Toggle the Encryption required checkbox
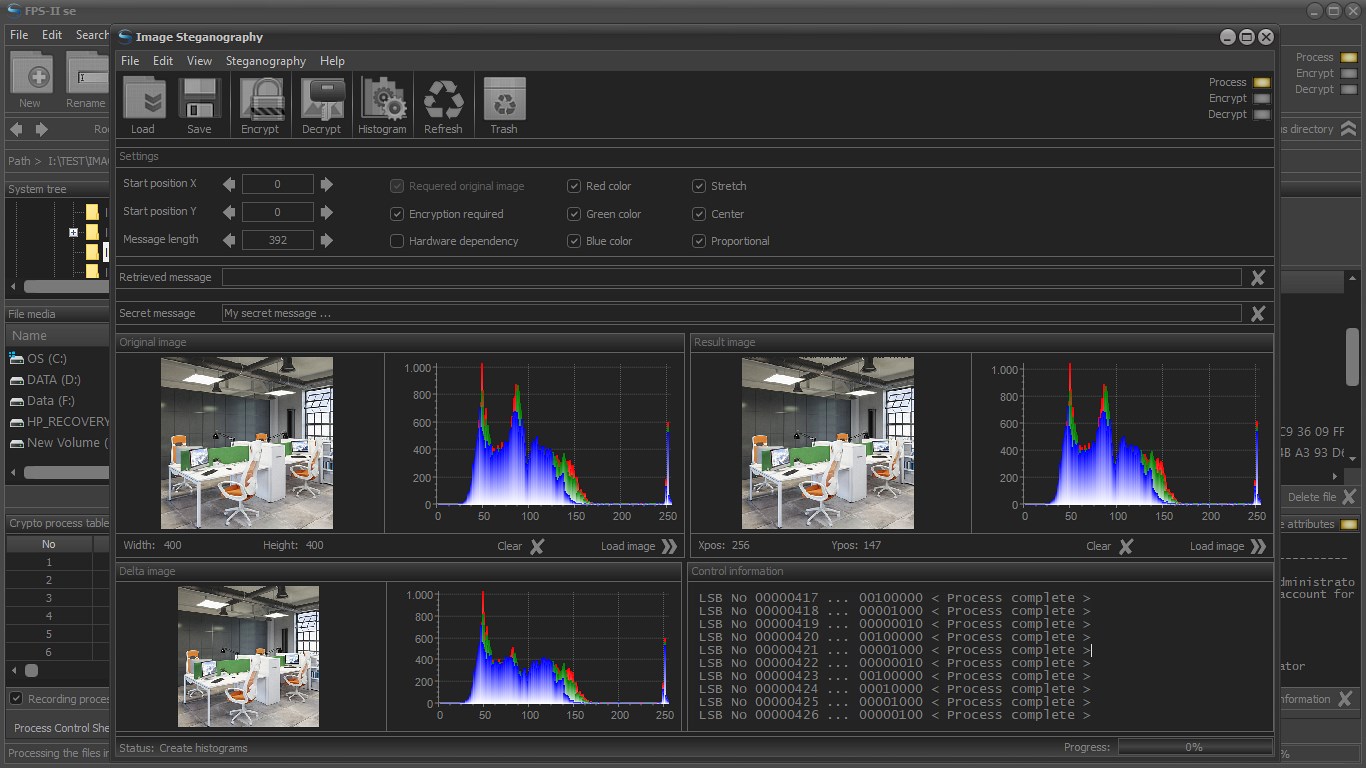The height and width of the screenshot is (768, 1366). [x=397, y=214]
